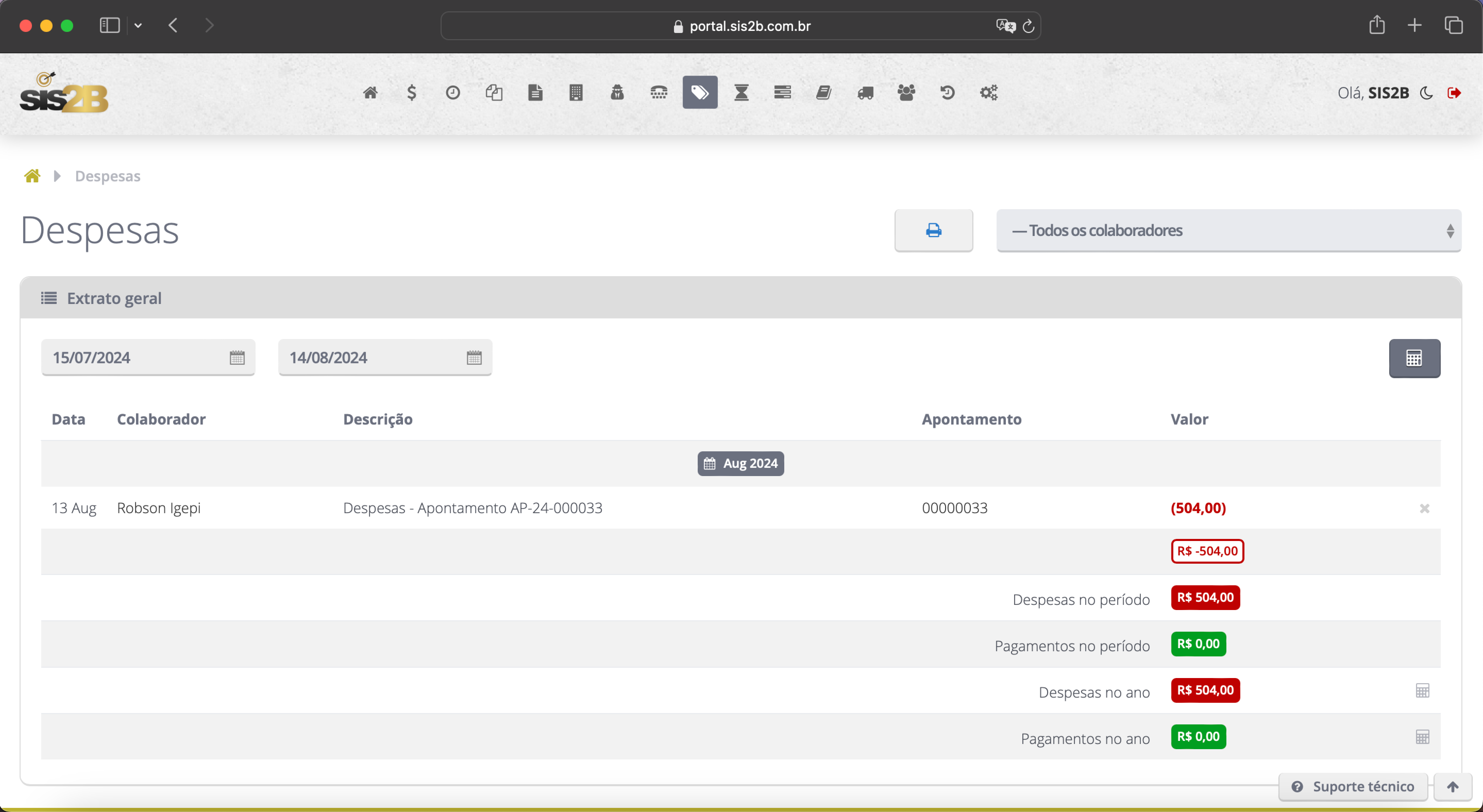Open end date calendar picker
Image resolution: width=1483 pixels, height=812 pixels.
(x=474, y=358)
